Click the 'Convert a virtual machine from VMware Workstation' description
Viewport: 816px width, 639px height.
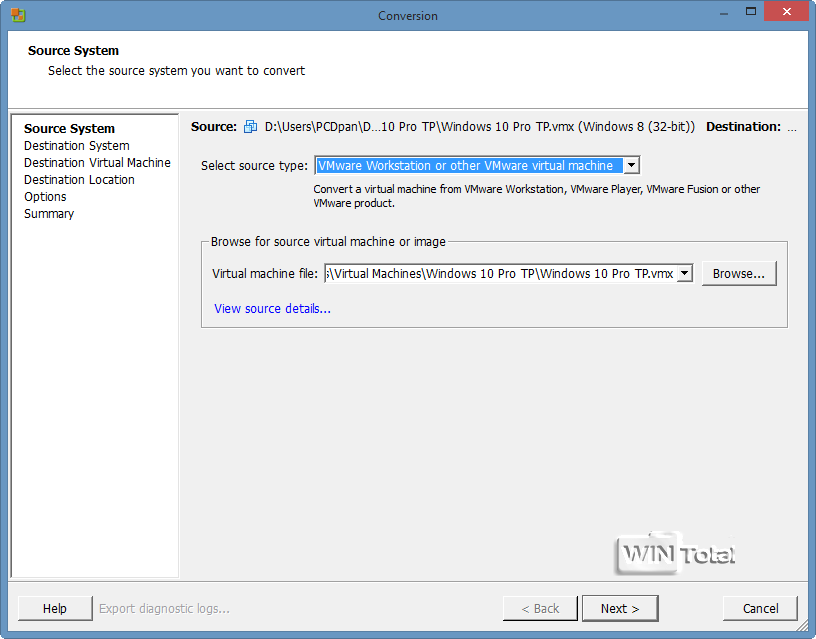tap(536, 196)
